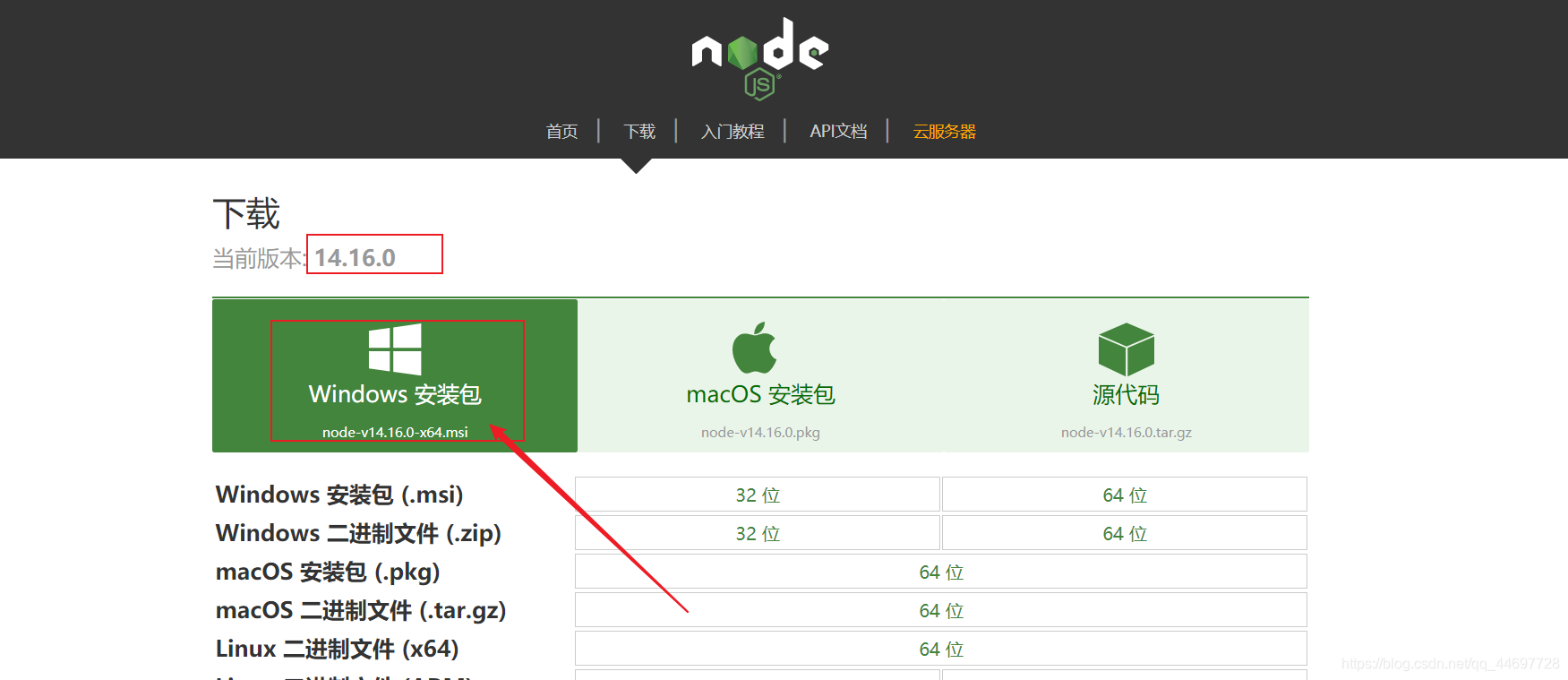Click the Node.js logo
Screen dimensions: 1568x680
[760, 58]
